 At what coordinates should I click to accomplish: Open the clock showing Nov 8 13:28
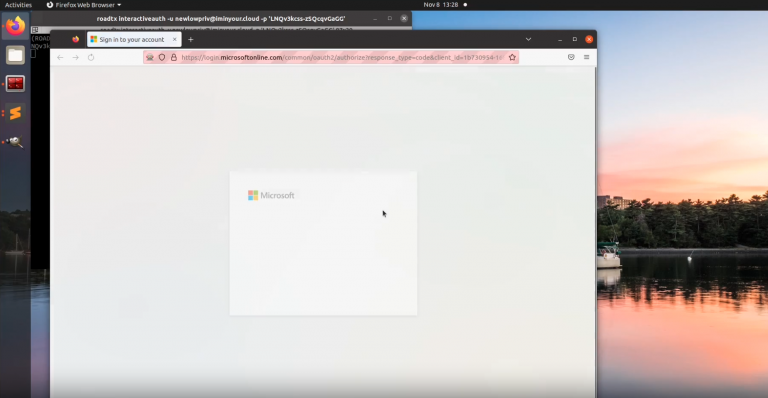pos(441,5)
